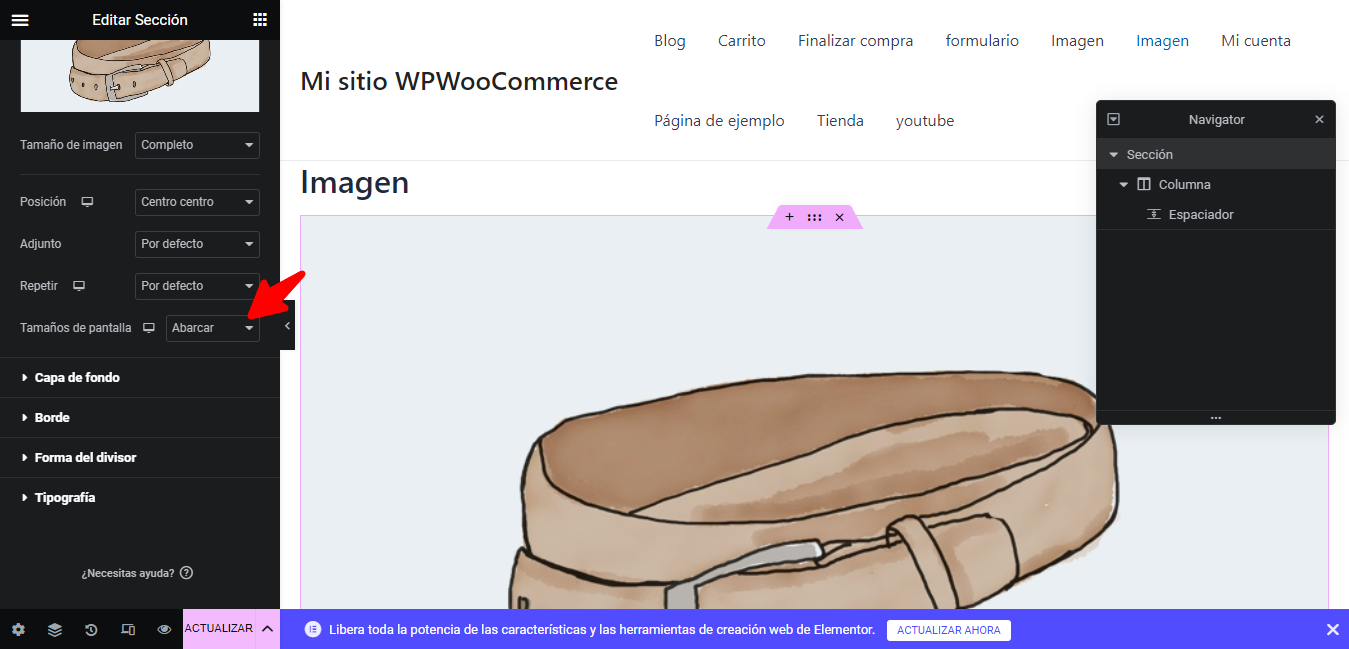Screen dimensions: 1349x649
Task: Open the Tienda menu item
Action: pos(840,121)
